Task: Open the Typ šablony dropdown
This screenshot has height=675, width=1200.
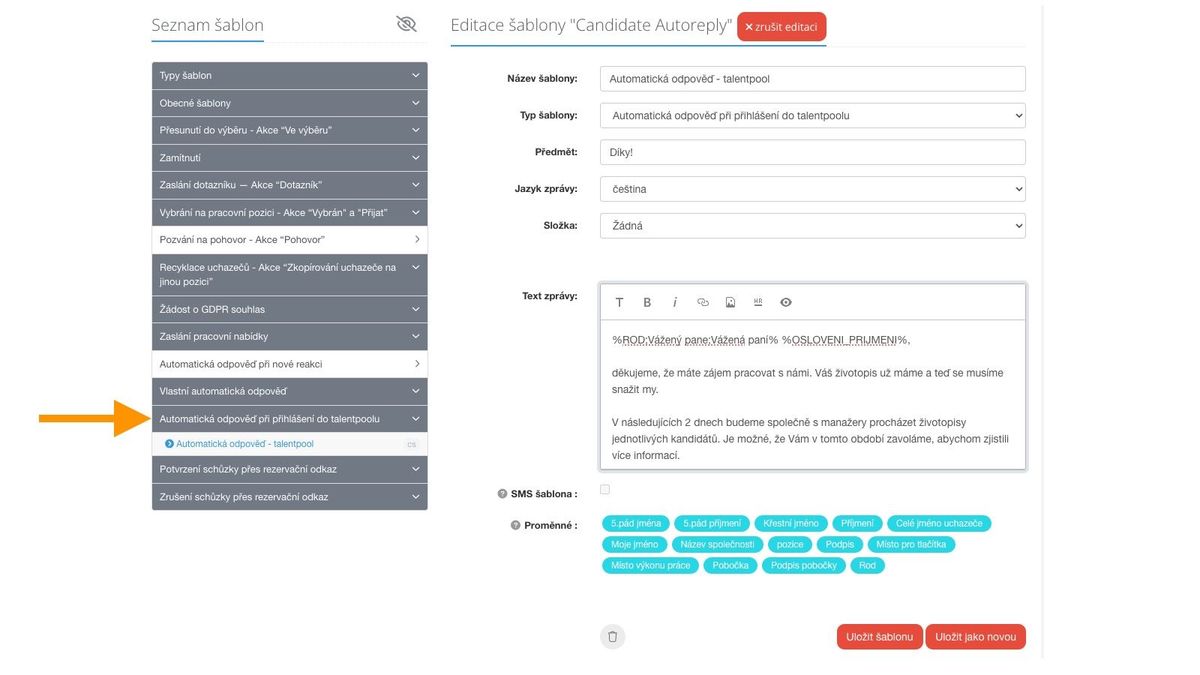Action: [x=812, y=116]
